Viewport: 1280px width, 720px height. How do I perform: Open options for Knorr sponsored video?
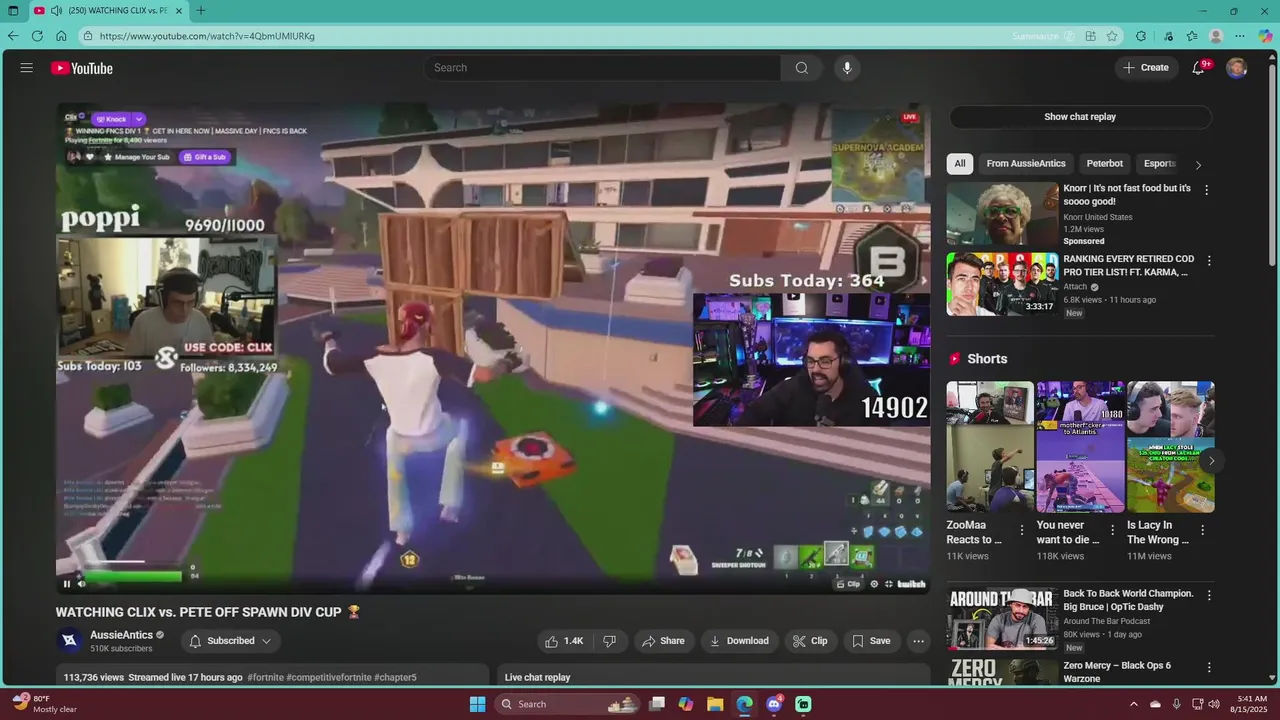pos(1206,190)
